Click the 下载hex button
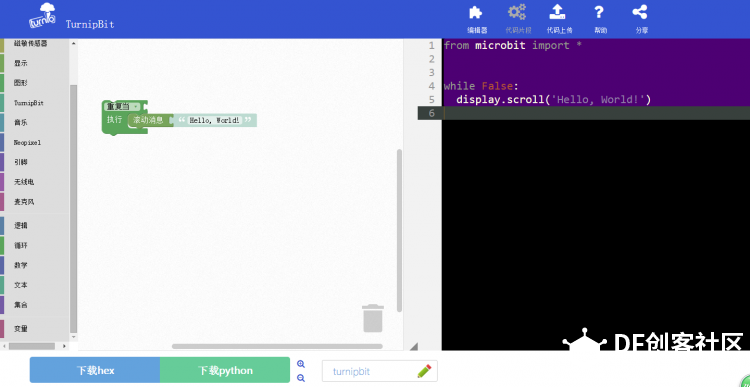Image resolution: width=750 pixels, height=387 pixels. [95, 370]
